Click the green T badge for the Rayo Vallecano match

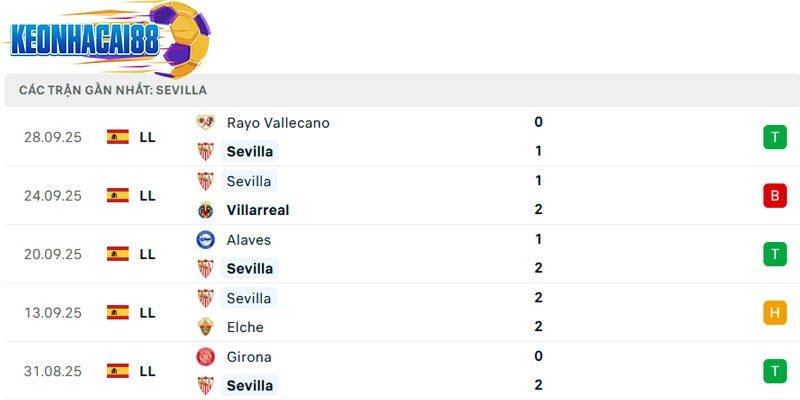click(774, 137)
